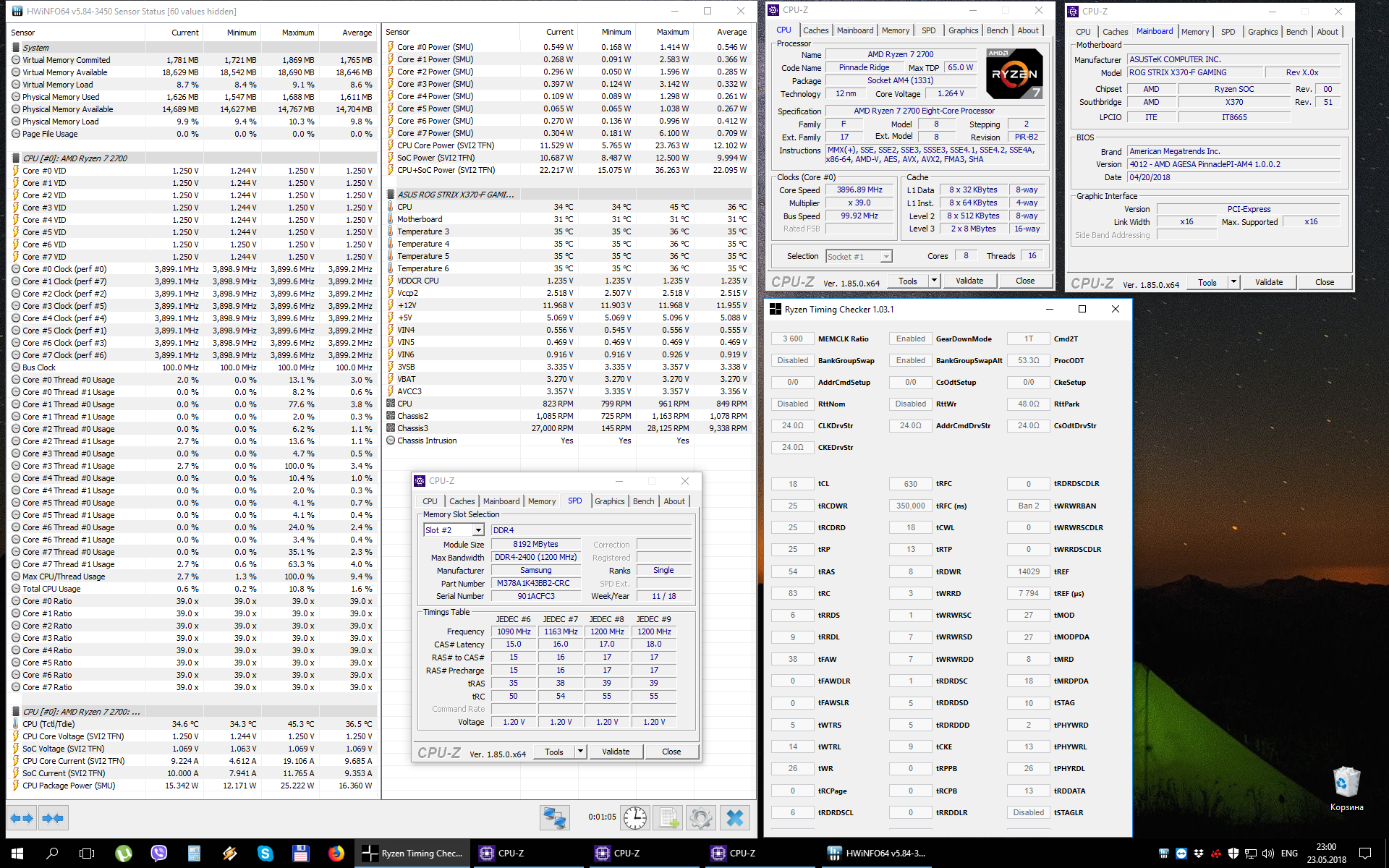This screenshot has width=1389, height=868.
Task: Open the Caches tab in CPU tab window
Action: 815,30
